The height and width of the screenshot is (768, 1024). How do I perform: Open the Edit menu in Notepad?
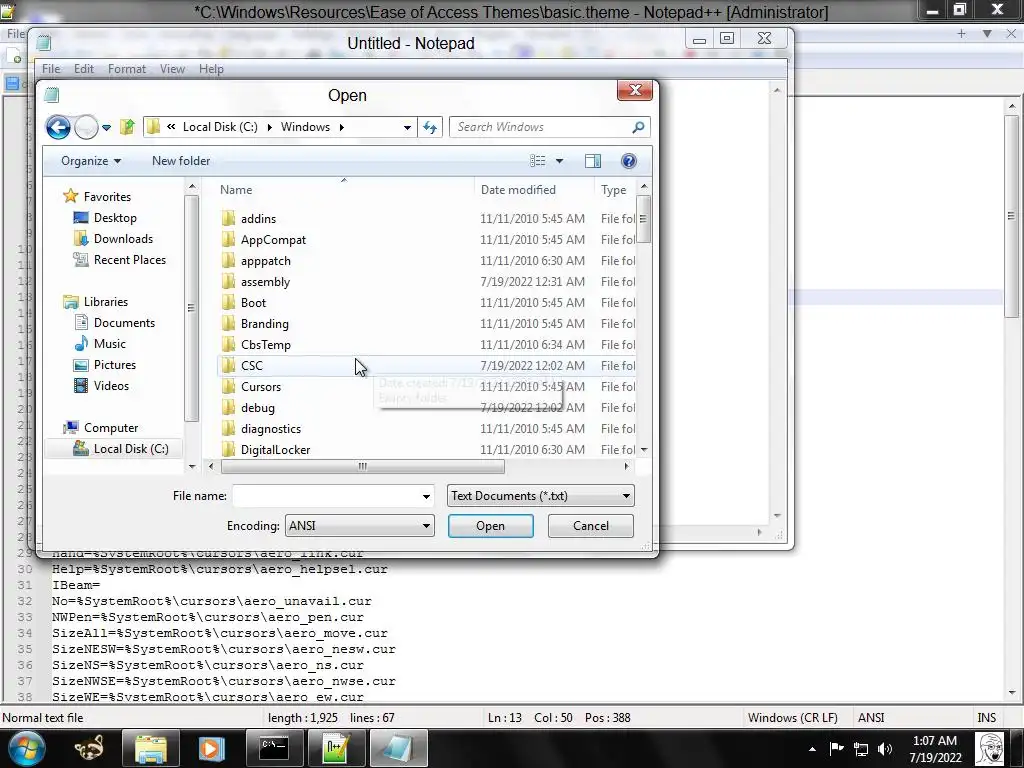[x=84, y=69]
